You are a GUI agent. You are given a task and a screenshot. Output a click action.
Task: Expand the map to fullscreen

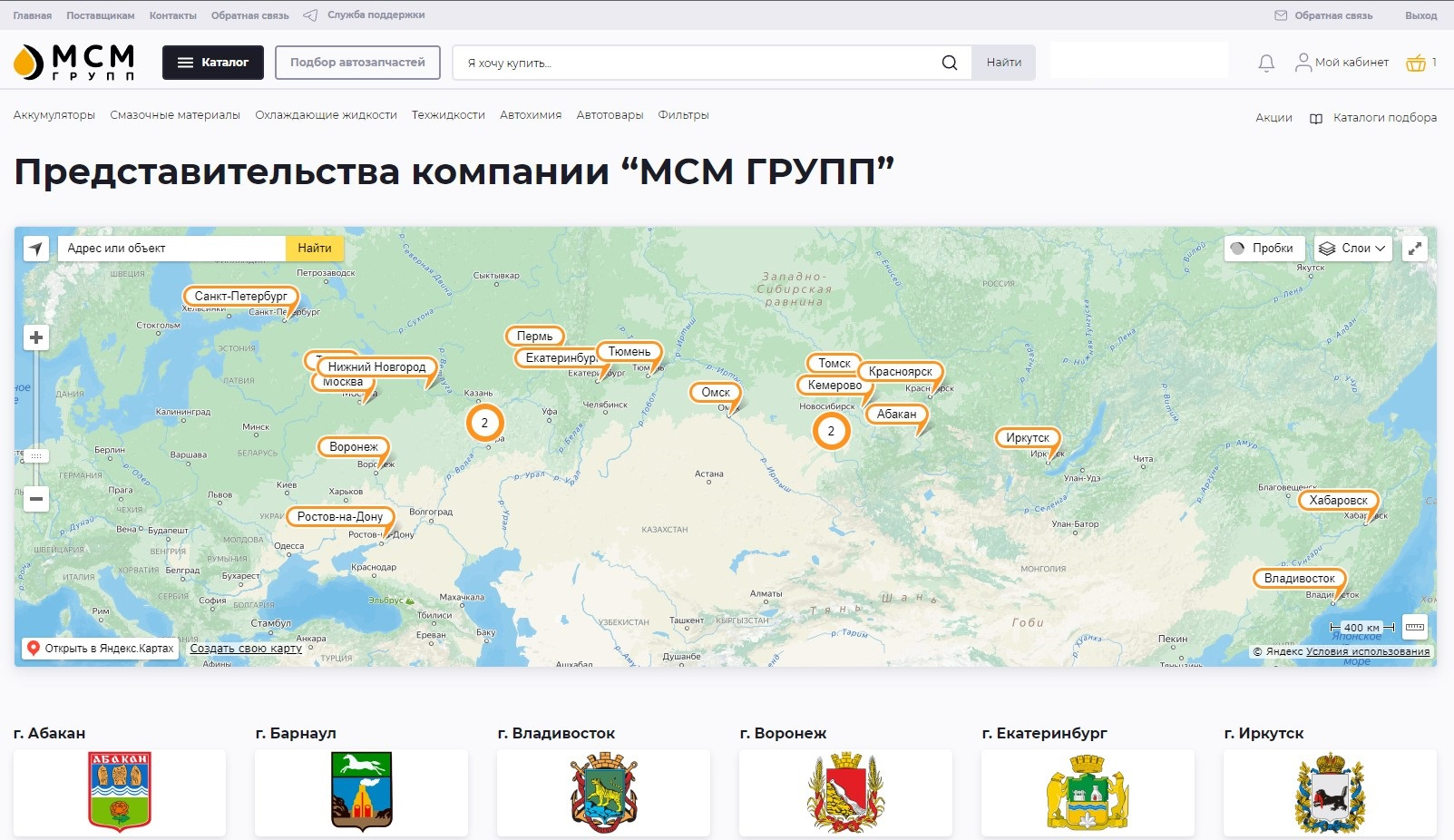tap(1415, 249)
